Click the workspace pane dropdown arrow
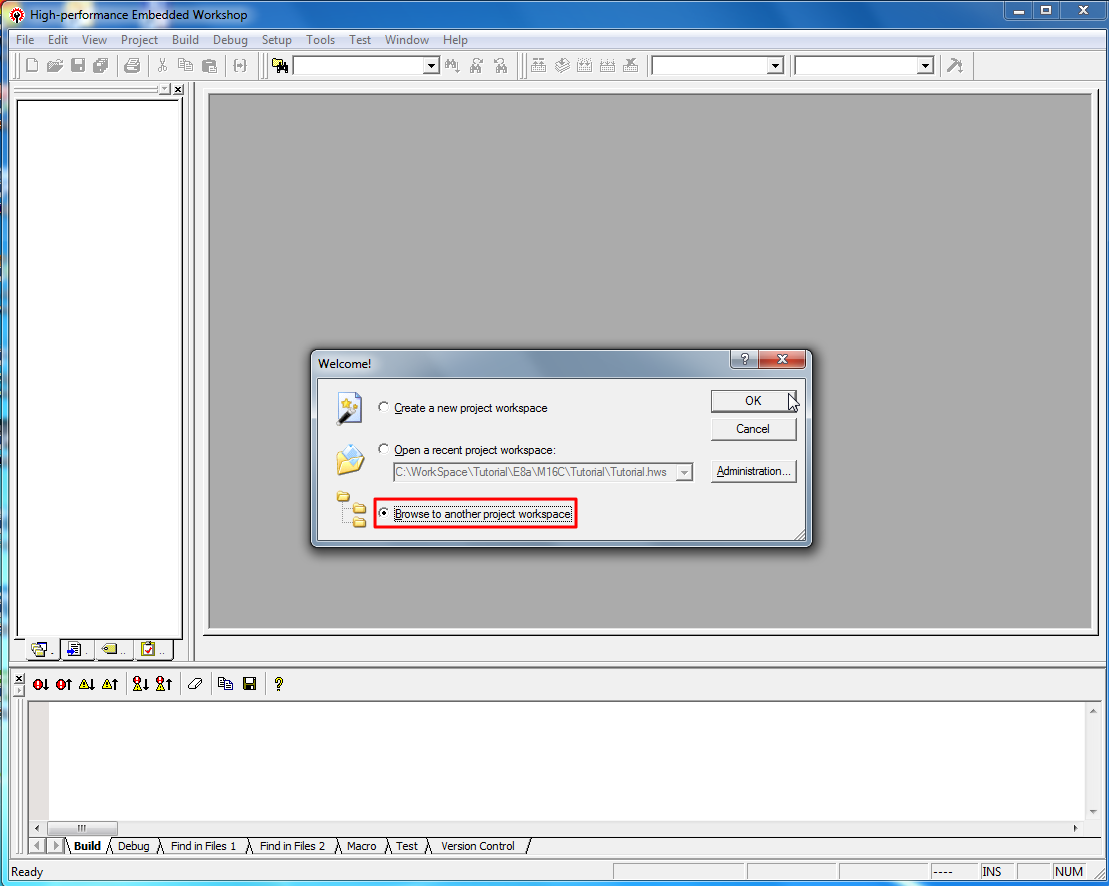The height and width of the screenshot is (886, 1109). (x=165, y=89)
